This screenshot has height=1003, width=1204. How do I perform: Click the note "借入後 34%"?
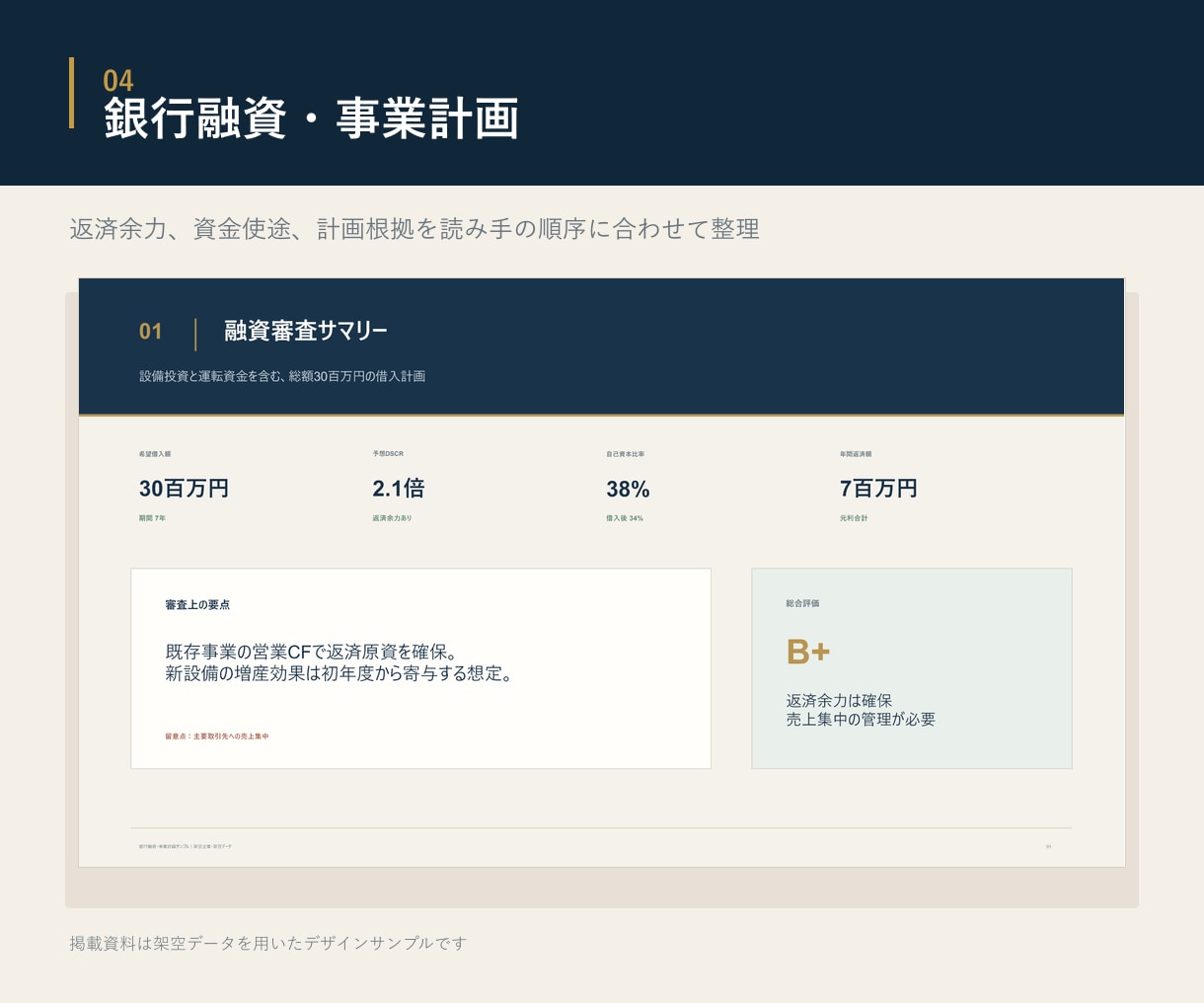pos(625,518)
